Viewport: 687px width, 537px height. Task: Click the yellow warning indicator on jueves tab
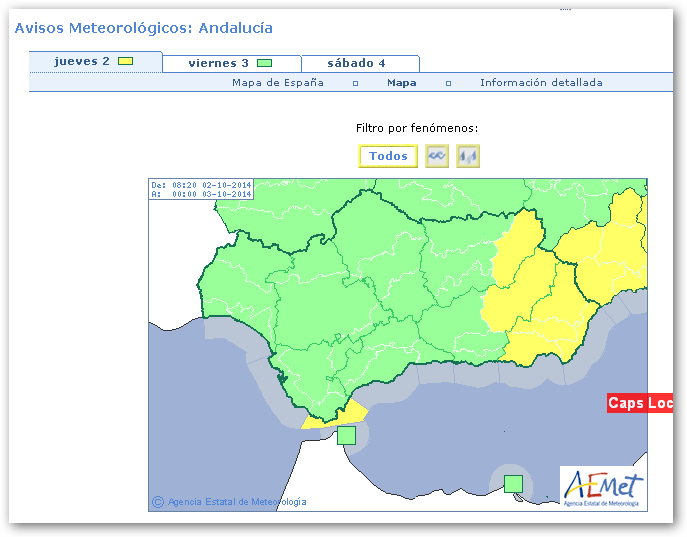pyautogui.click(x=125, y=62)
